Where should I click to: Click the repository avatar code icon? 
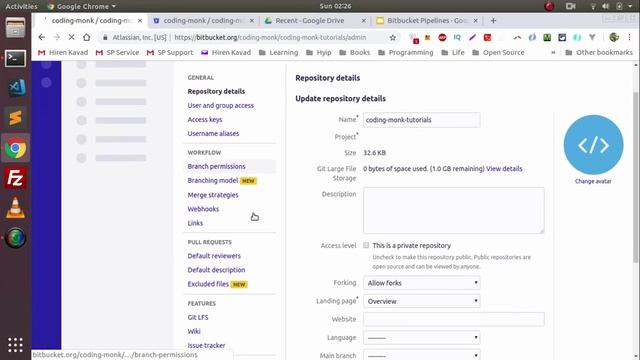[593, 145]
